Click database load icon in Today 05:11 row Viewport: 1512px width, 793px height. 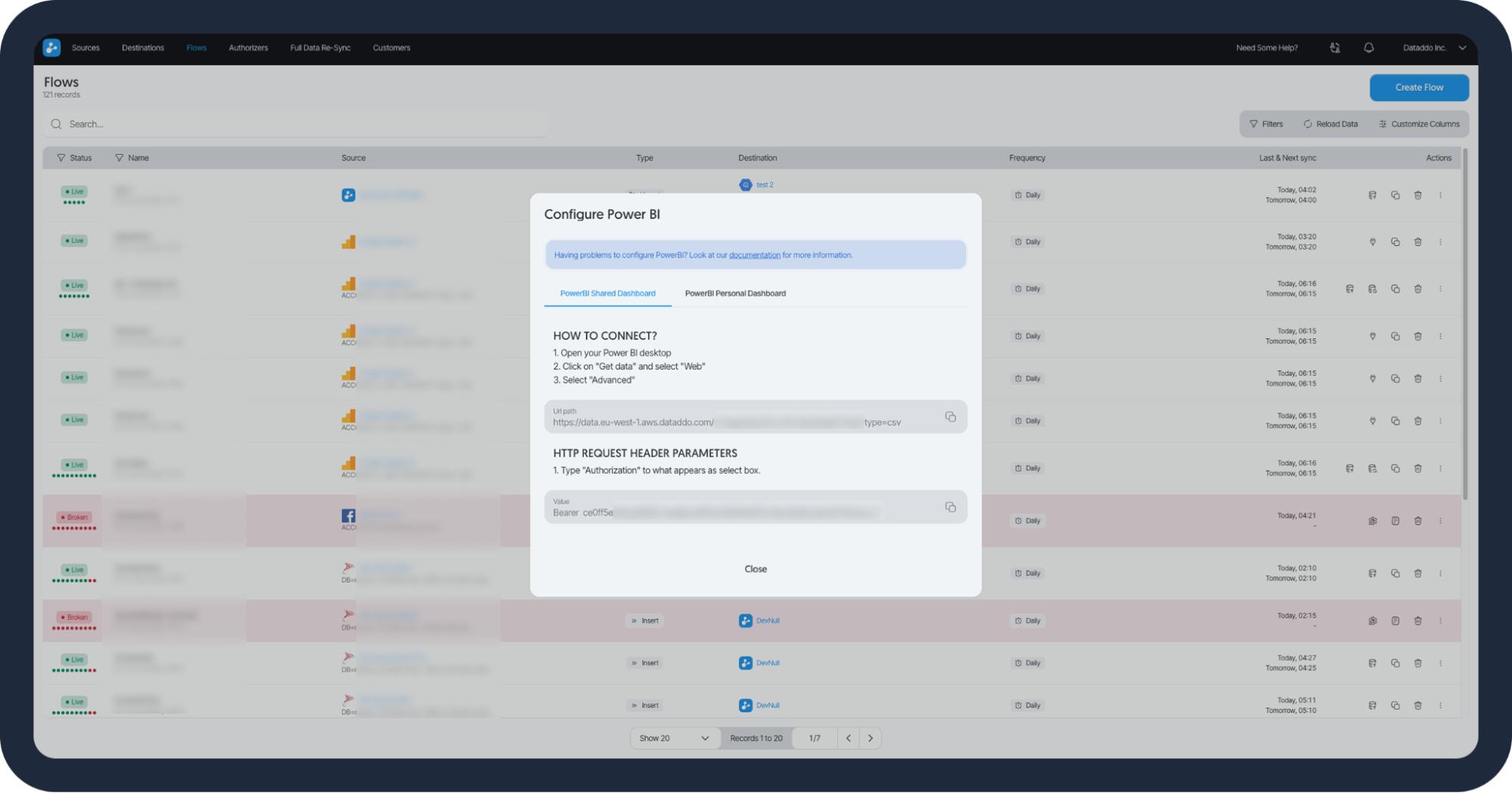pyautogui.click(x=1372, y=705)
